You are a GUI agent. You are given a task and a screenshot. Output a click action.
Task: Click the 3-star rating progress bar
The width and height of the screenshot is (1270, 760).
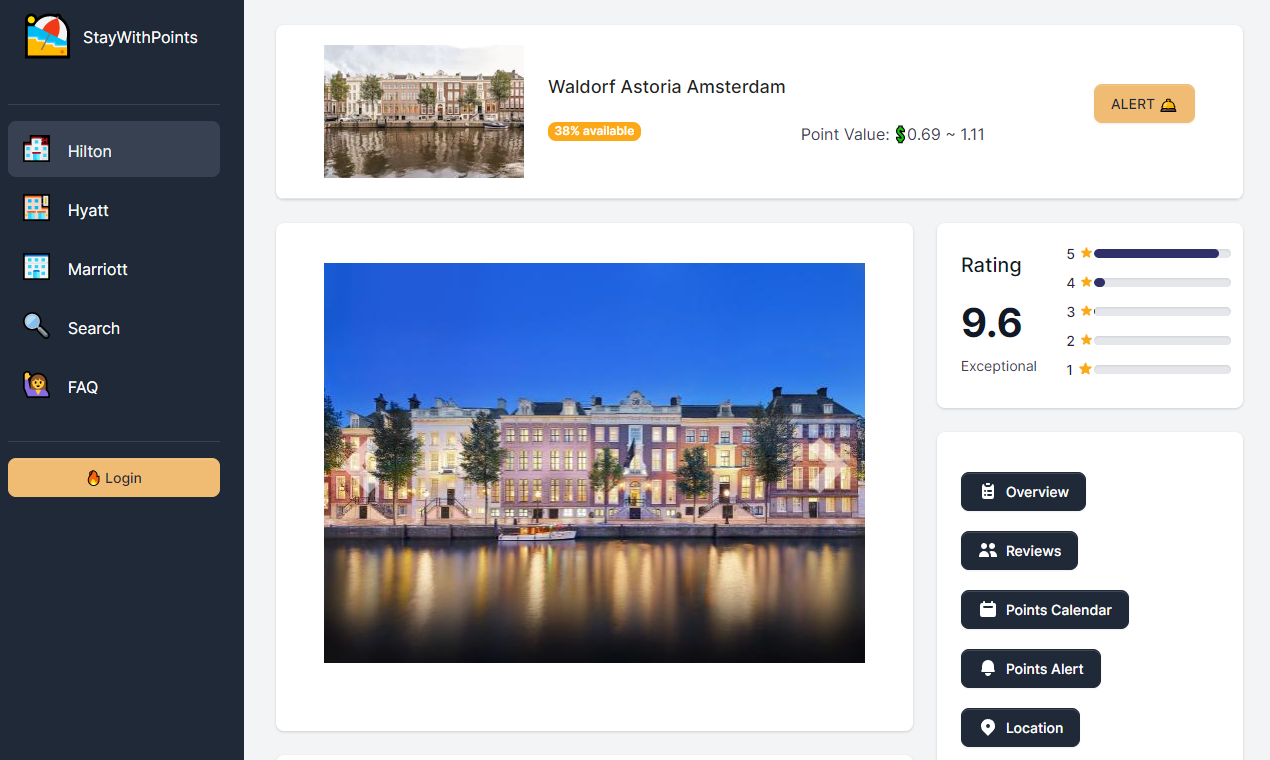[x=1162, y=311]
